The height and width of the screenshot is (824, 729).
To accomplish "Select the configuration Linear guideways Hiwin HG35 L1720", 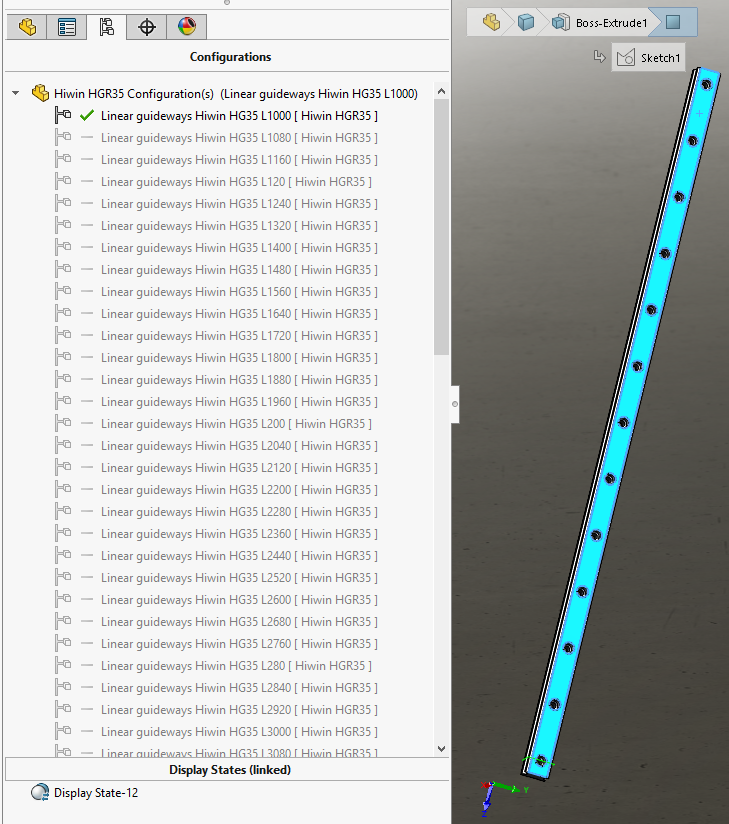I will (239, 336).
